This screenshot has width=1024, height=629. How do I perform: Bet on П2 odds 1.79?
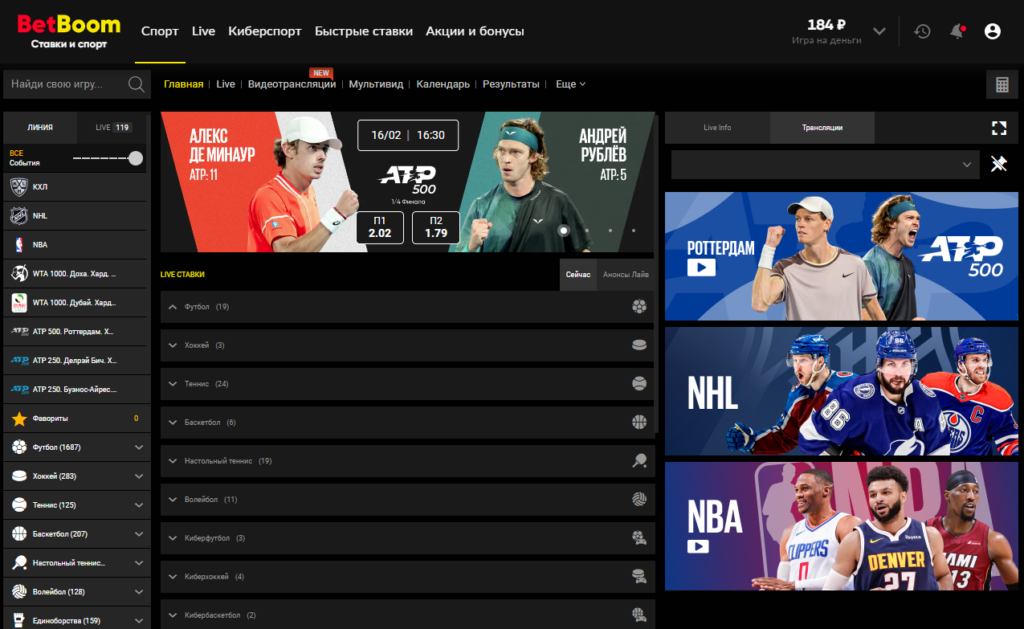click(x=436, y=227)
